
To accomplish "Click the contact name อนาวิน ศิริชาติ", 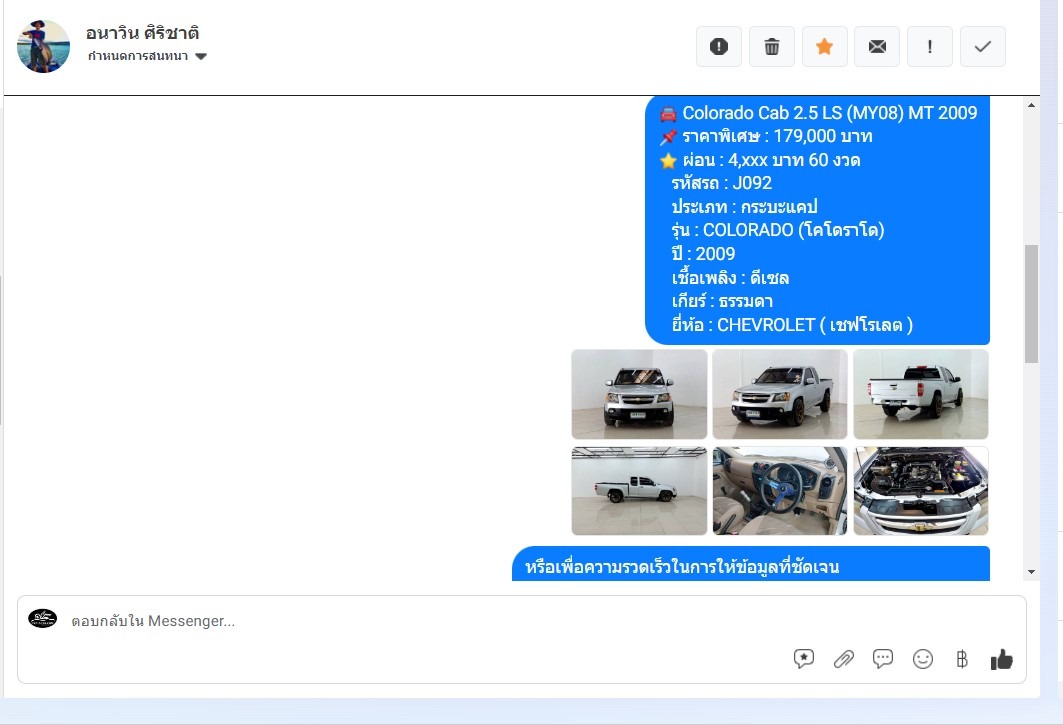I will click(x=142, y=33).
